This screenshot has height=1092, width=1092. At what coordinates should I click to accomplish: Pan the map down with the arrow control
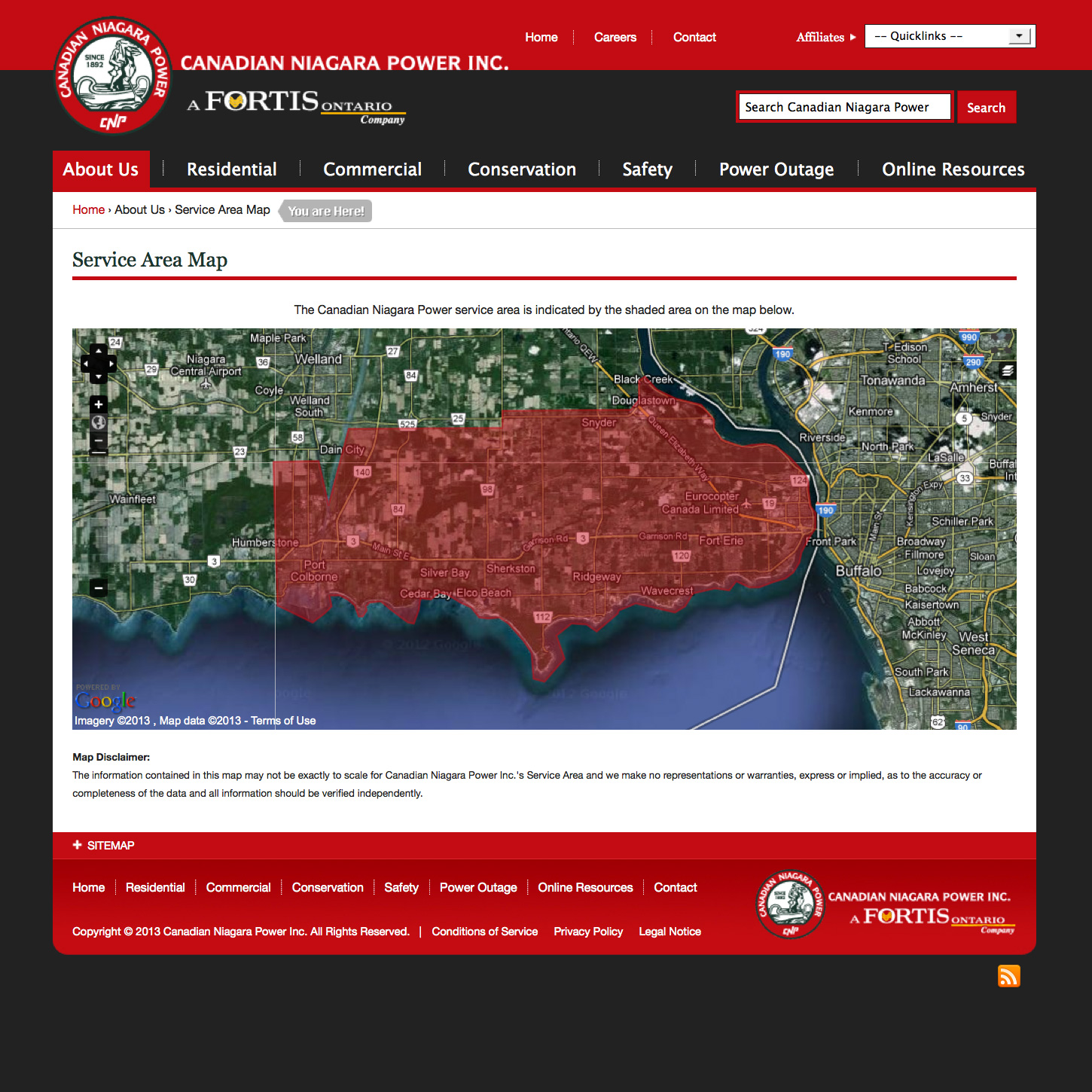[99, 377]
